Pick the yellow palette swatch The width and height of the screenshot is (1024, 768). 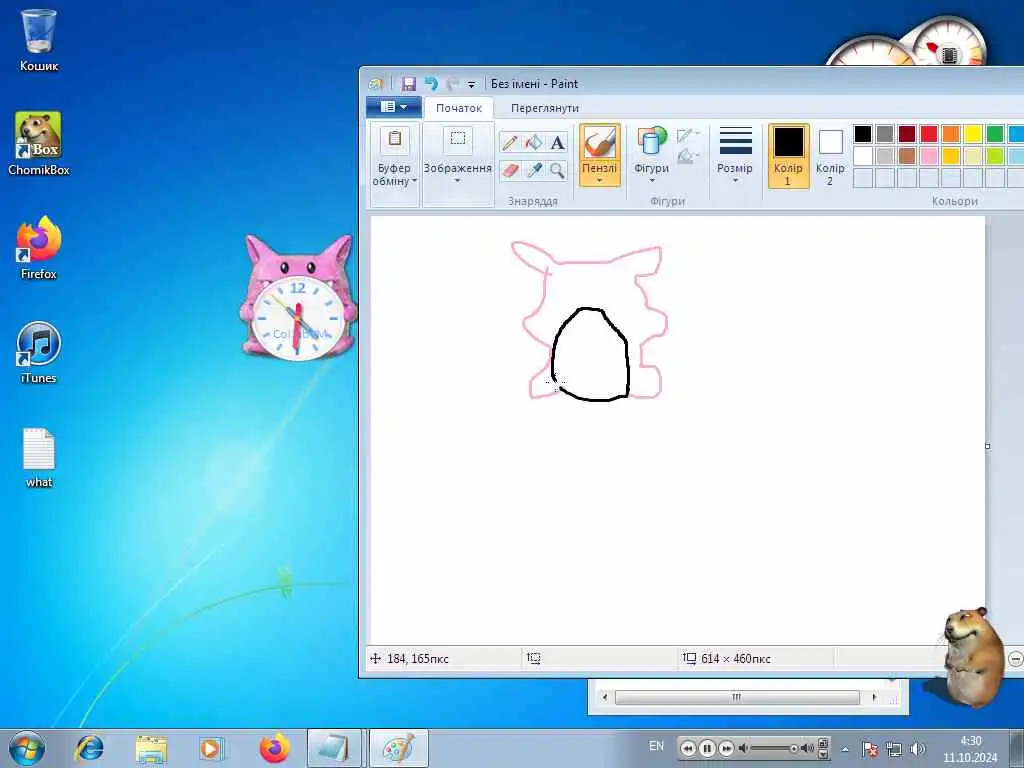coord(973,134)
